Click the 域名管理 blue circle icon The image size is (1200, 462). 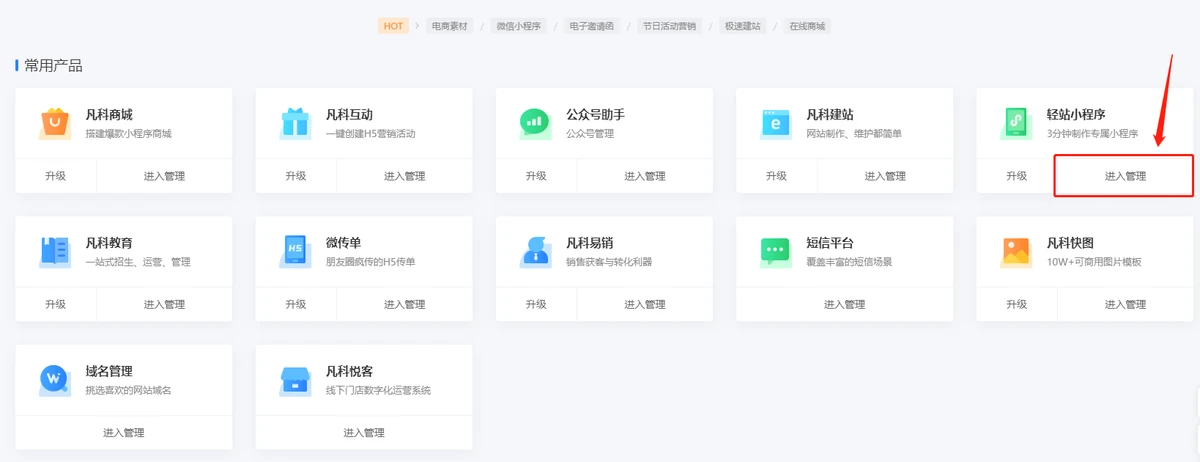[x=54, y=380]
